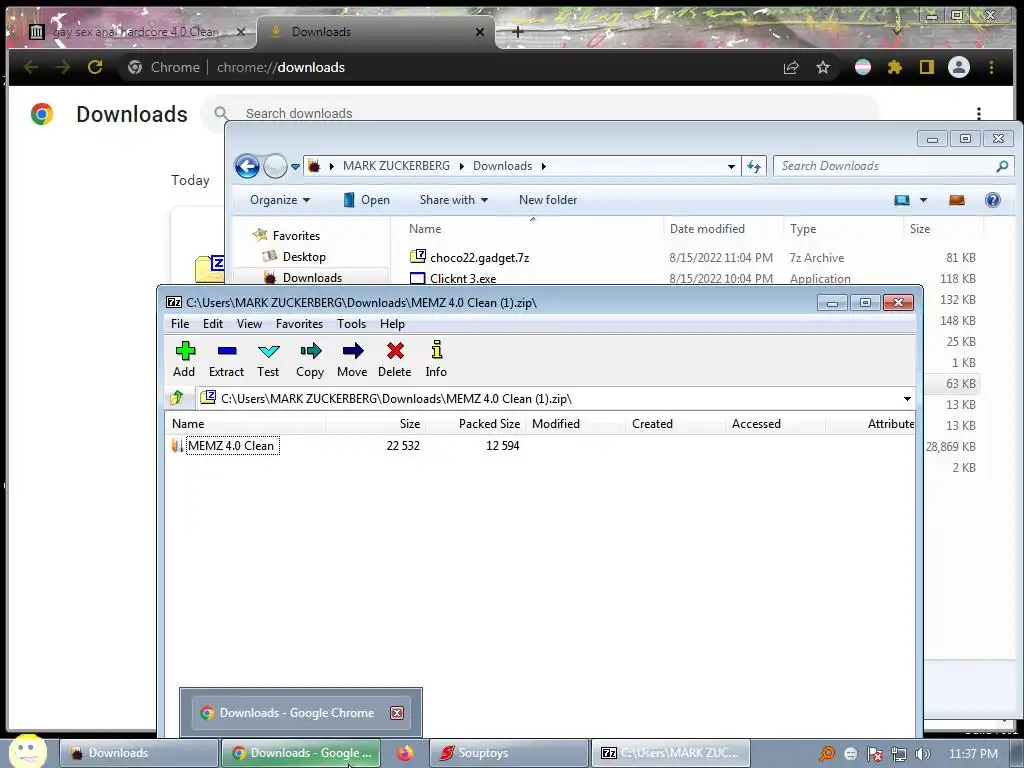Open the Organize dropdown in Explorer
This screenshot has width=1024, height=768.
coord(280,200)
